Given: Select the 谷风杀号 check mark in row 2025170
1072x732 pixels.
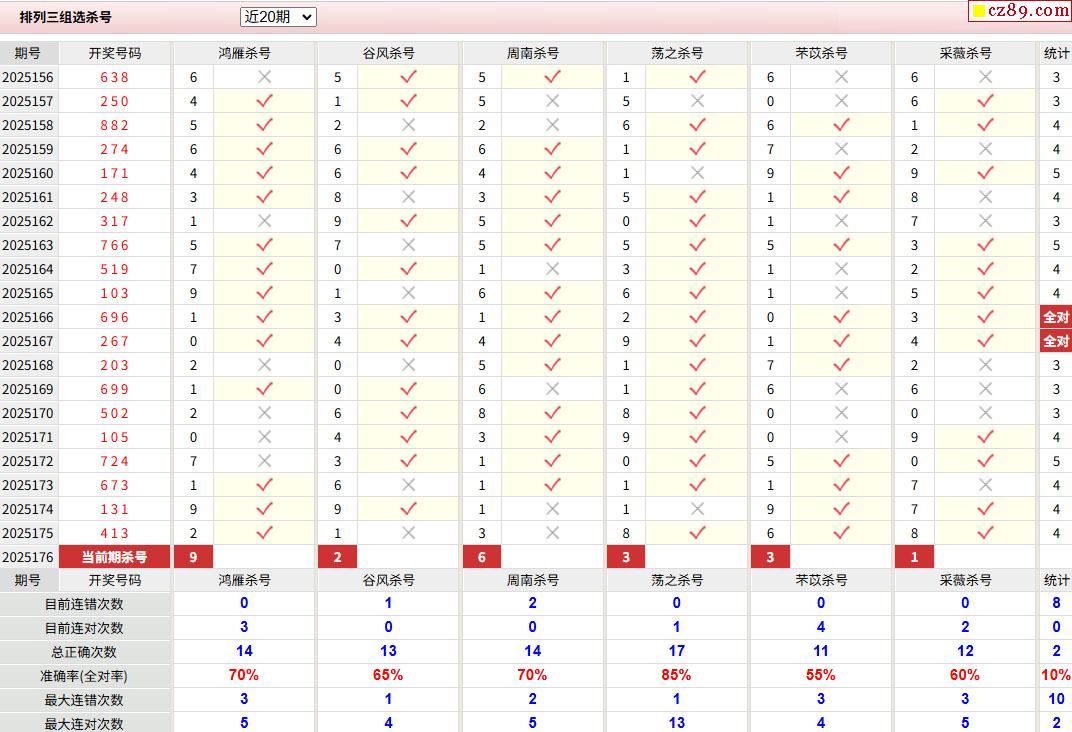Looking at the screenshot, I should coord(409,414).
